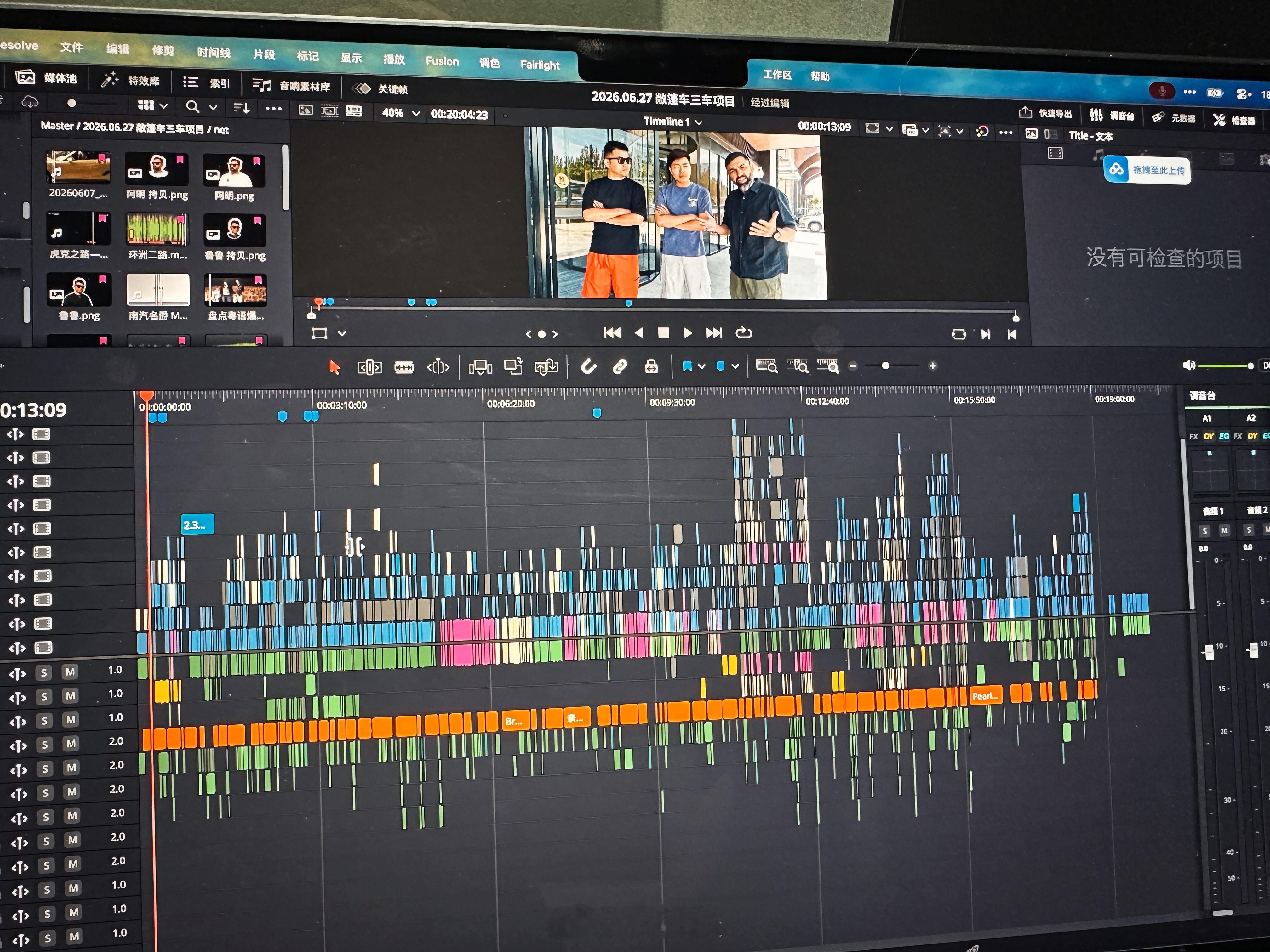Toggle the Linked Selection chain icon
1270x952 pixels.
point(620,366)
